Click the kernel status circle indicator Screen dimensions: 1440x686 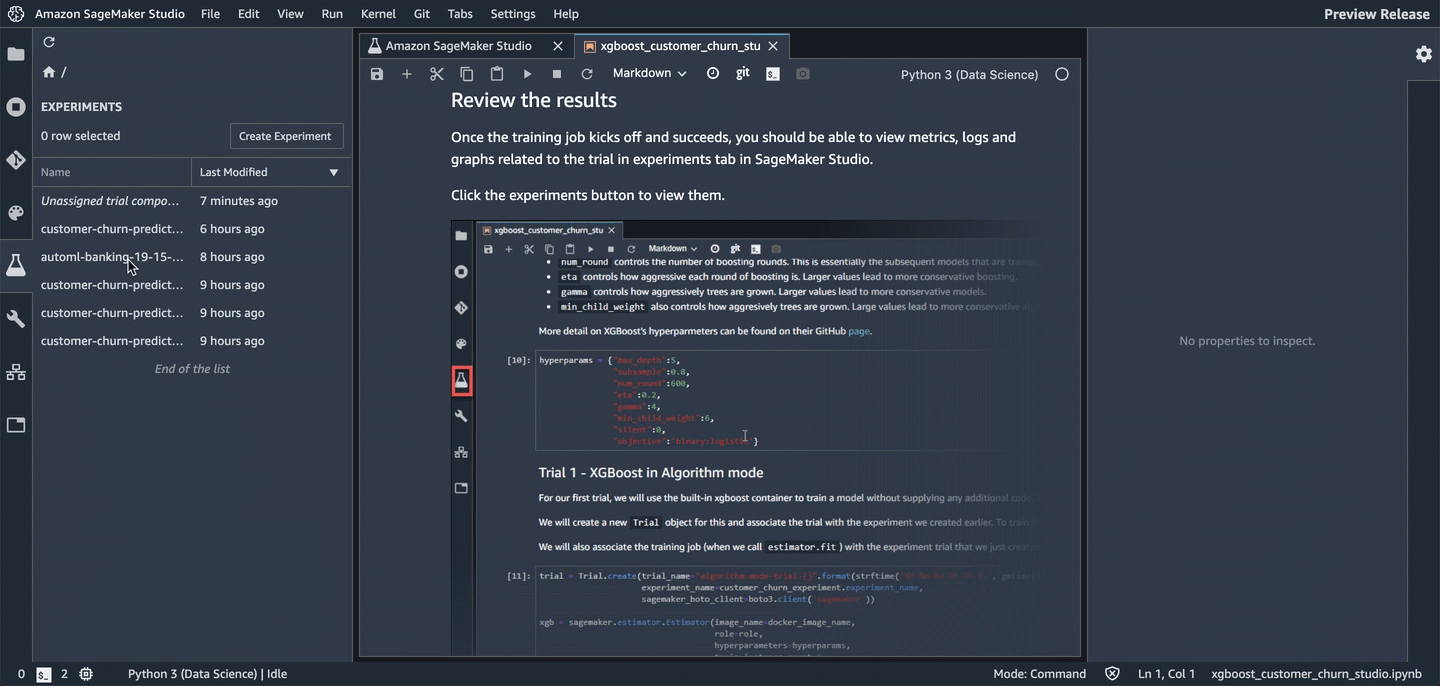[1062, 74]
